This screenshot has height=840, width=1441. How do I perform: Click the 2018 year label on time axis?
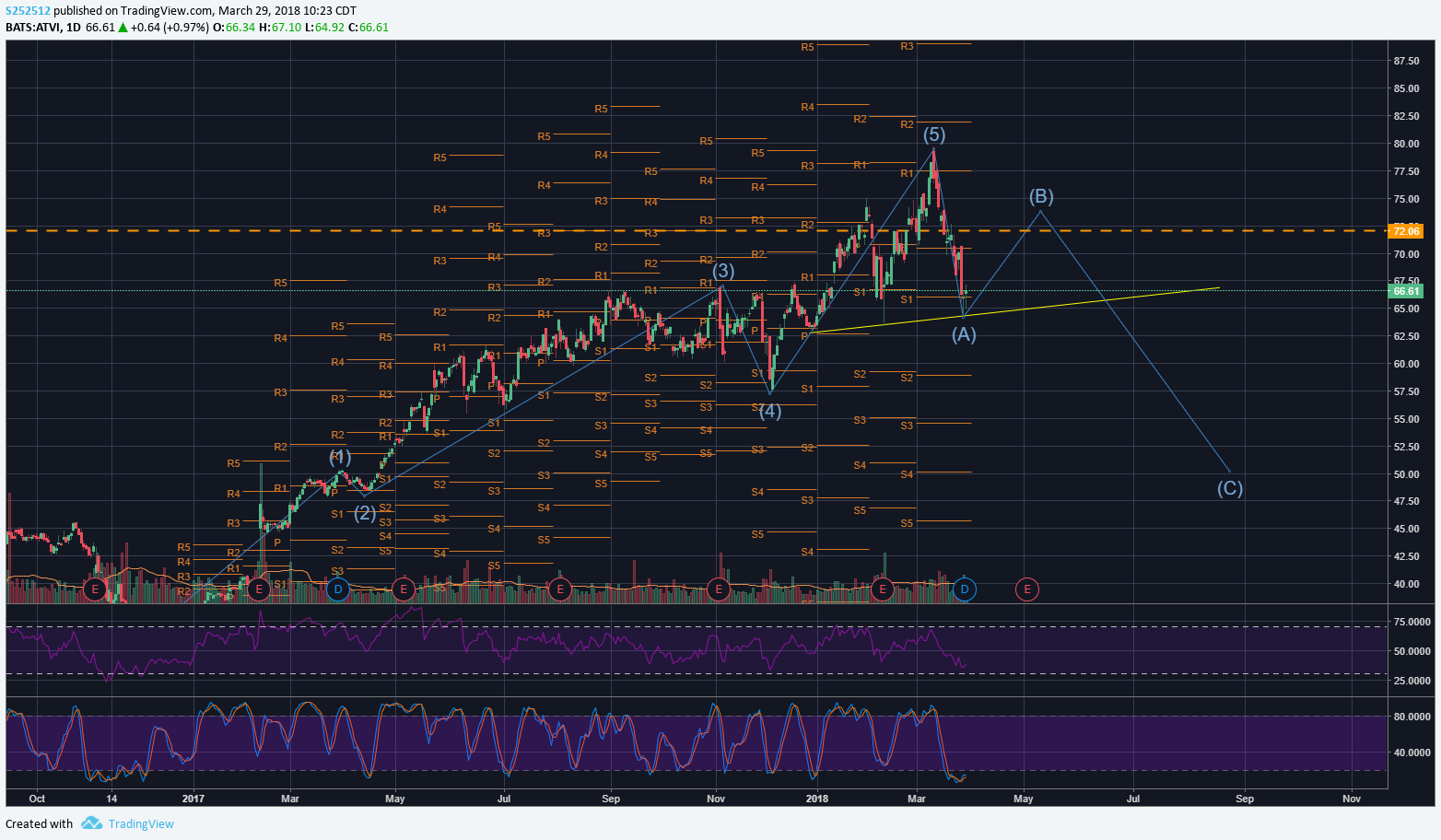coord(815,799)
